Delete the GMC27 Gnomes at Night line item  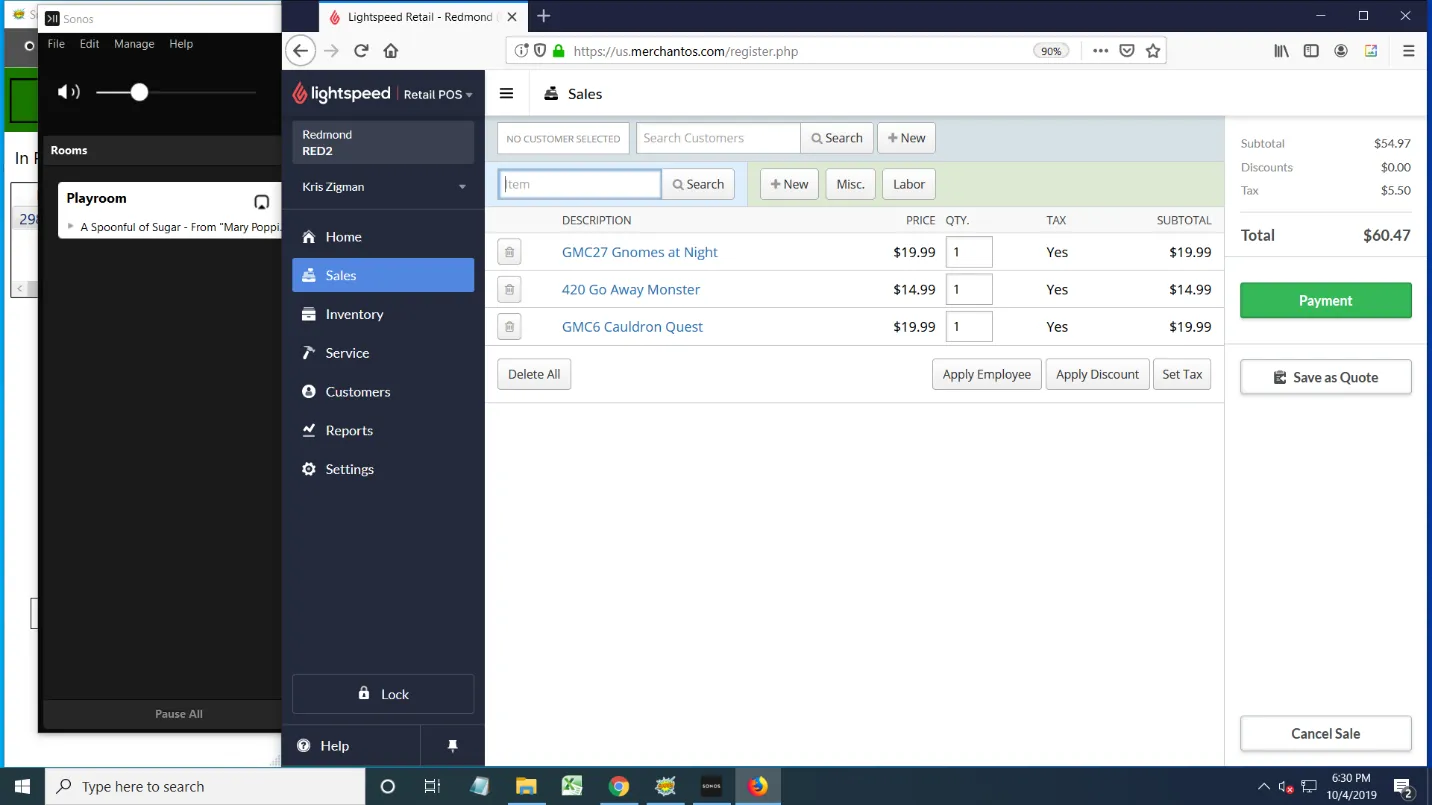509,252
